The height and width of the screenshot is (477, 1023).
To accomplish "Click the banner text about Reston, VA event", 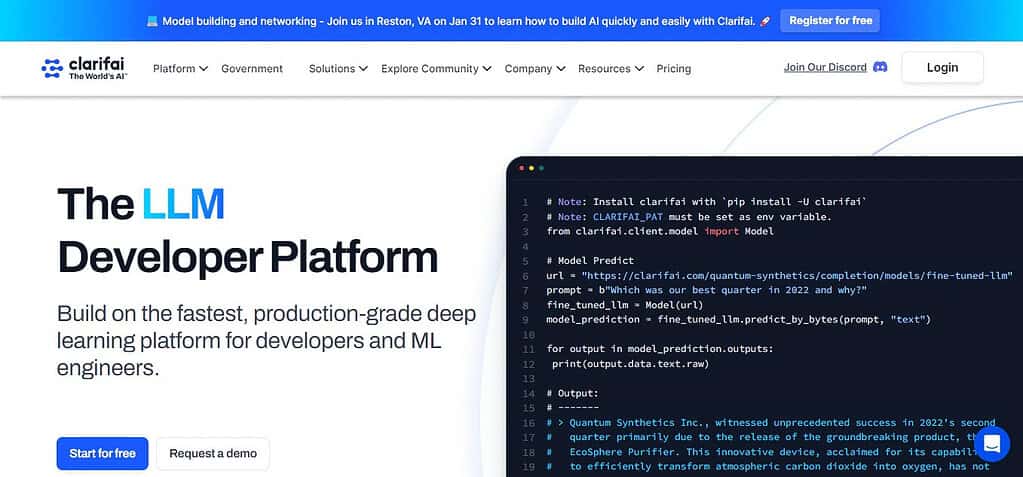I will 459,21.
